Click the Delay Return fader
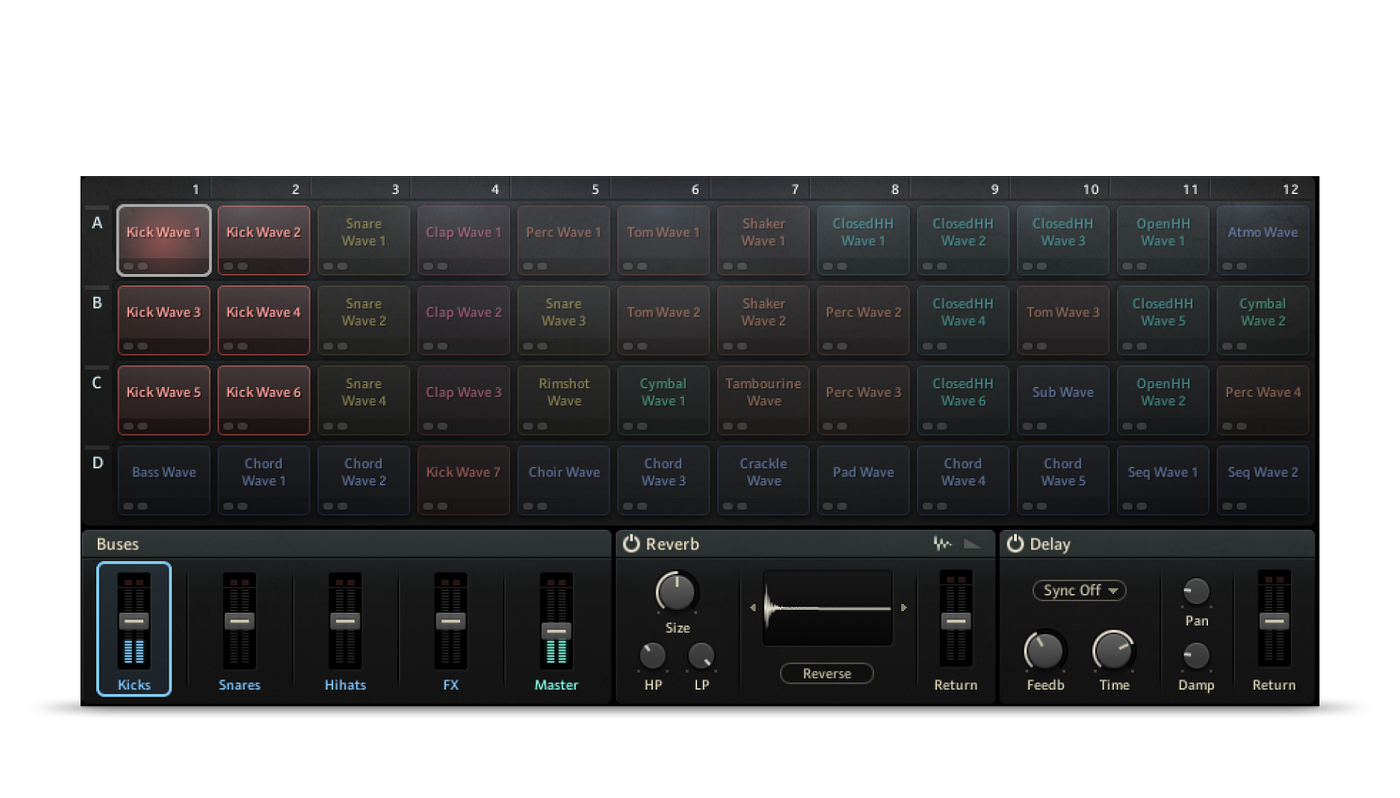The image size is (1400, 798). point(1274,620)
